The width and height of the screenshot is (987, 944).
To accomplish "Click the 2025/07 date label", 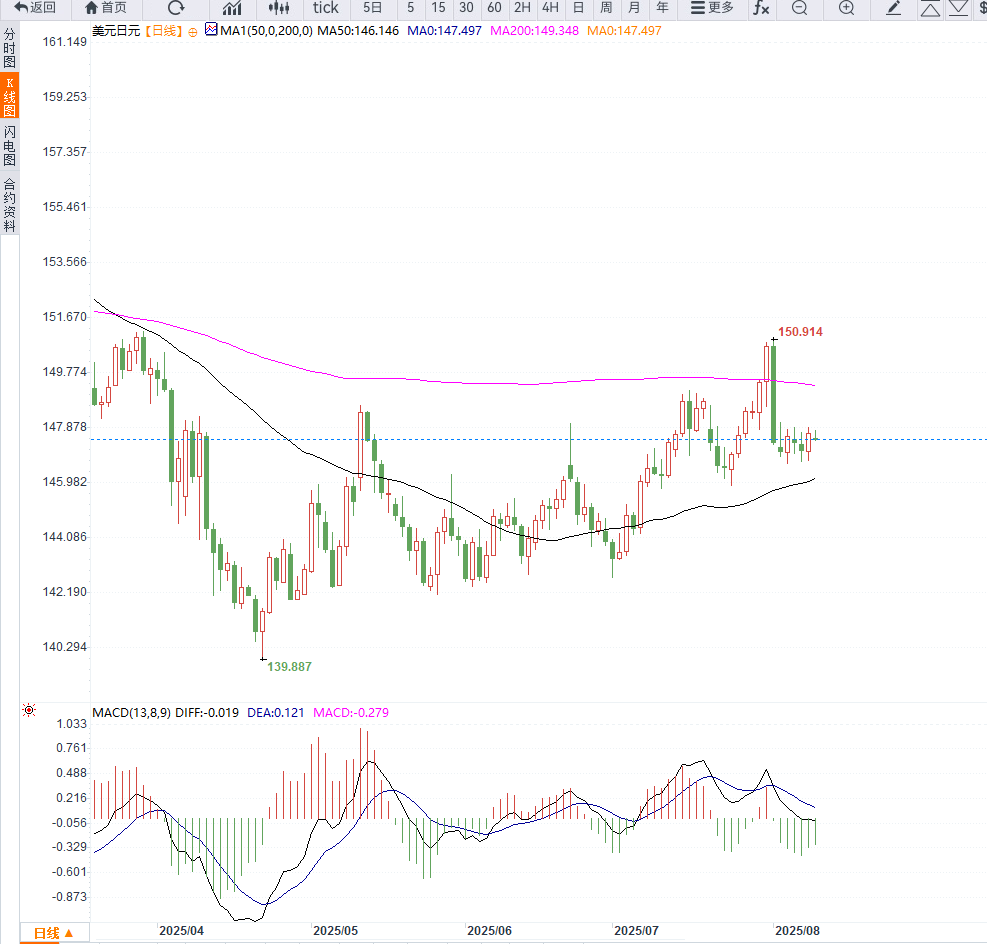I will point(636,931).
